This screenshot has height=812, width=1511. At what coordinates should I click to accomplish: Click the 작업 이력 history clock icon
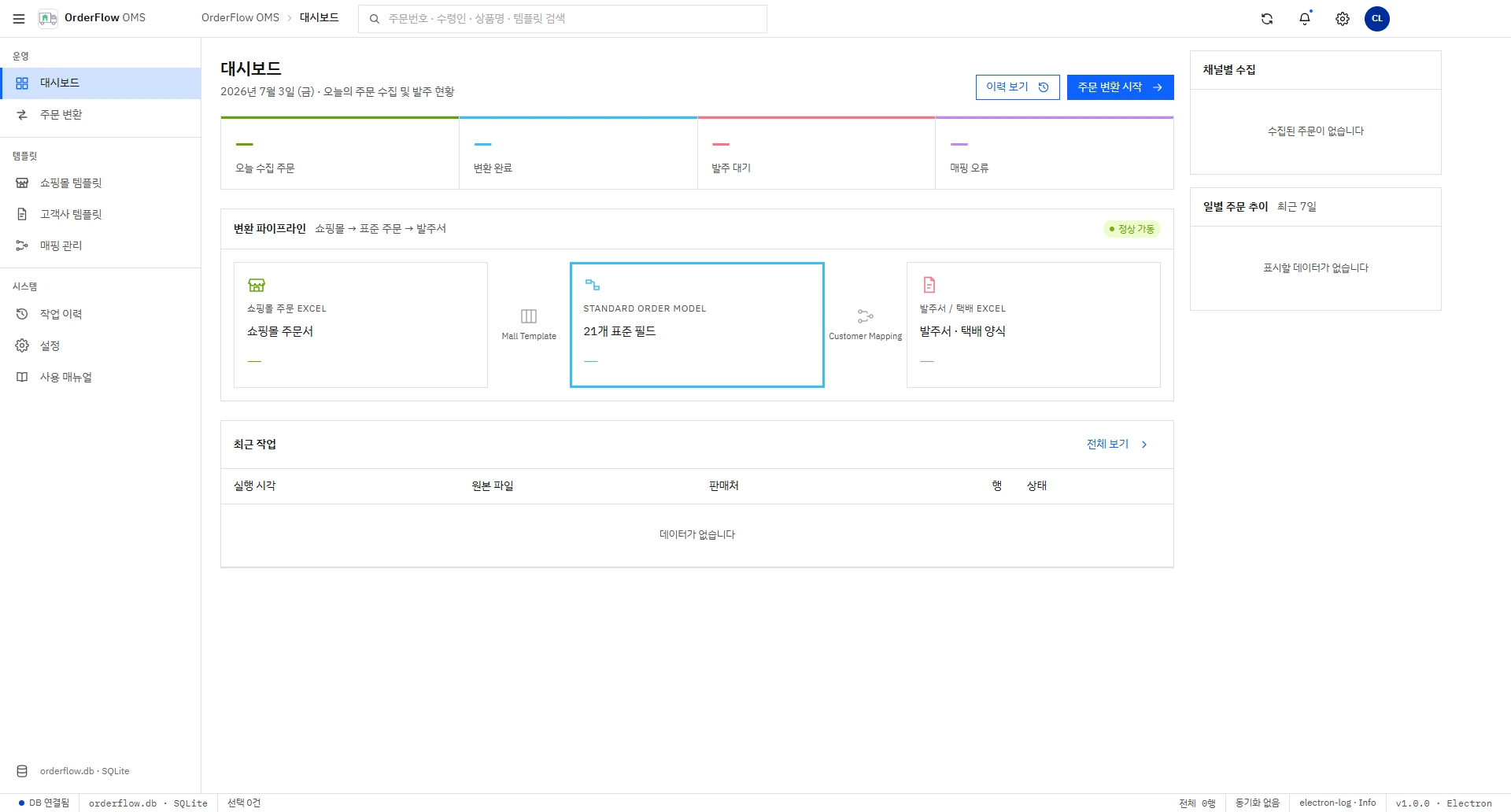(x=22, y=315)
